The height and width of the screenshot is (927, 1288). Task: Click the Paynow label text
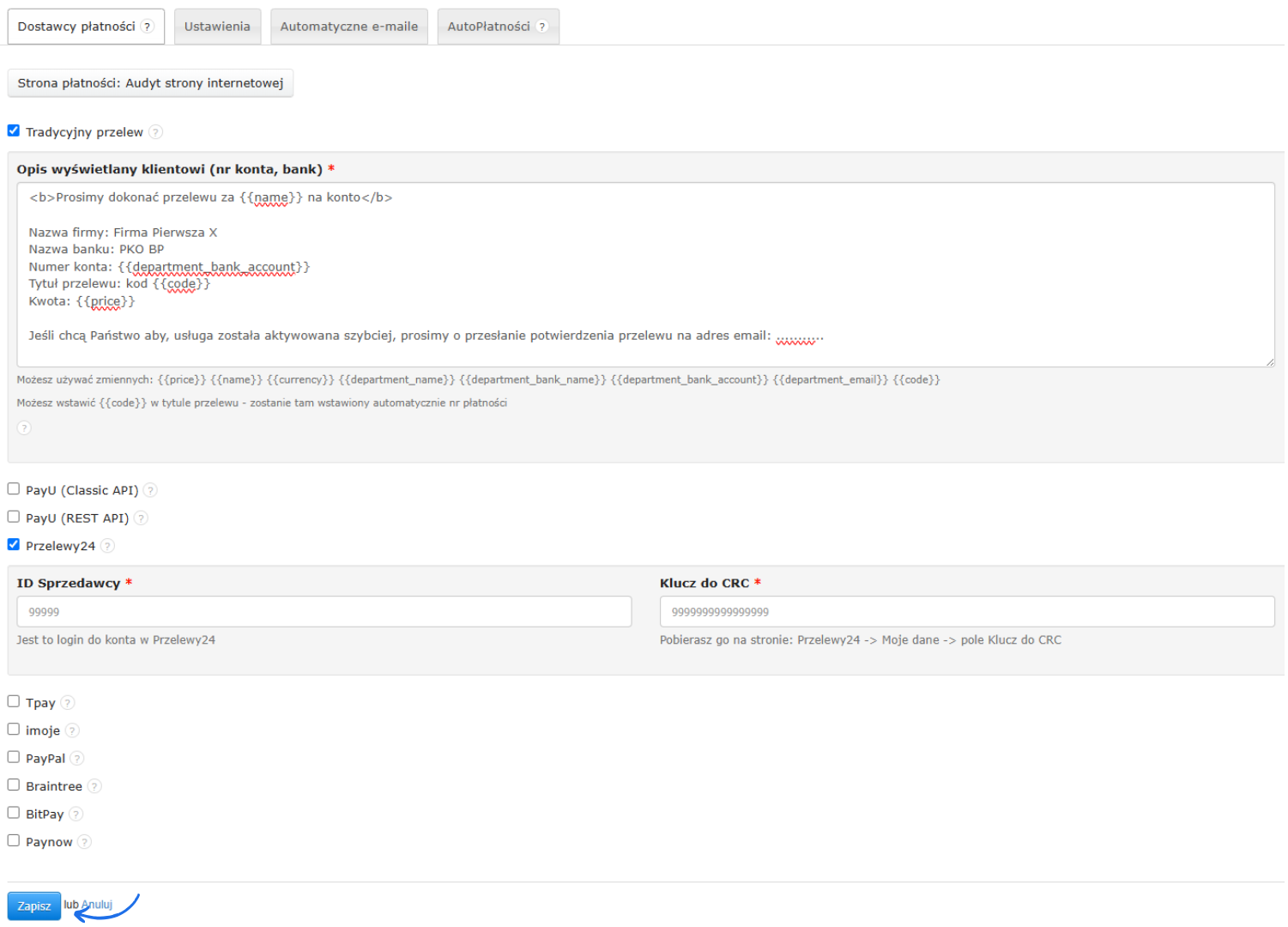49,842
